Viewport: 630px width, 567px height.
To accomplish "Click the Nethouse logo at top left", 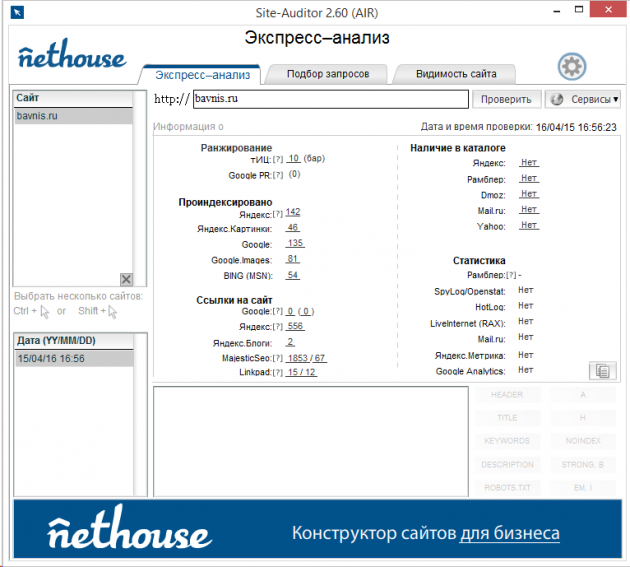I will click(72, 56).
